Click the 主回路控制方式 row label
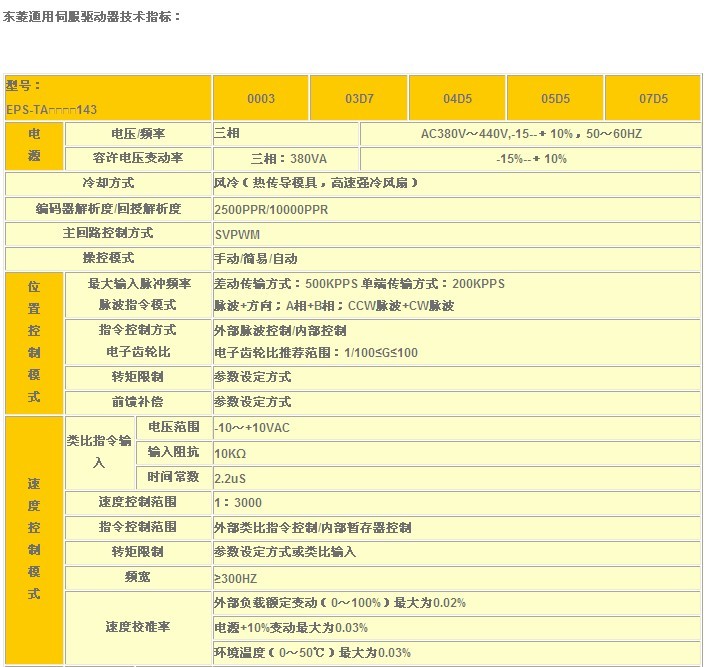The height and width of the screenshot is (667, 706). (108, 233)
